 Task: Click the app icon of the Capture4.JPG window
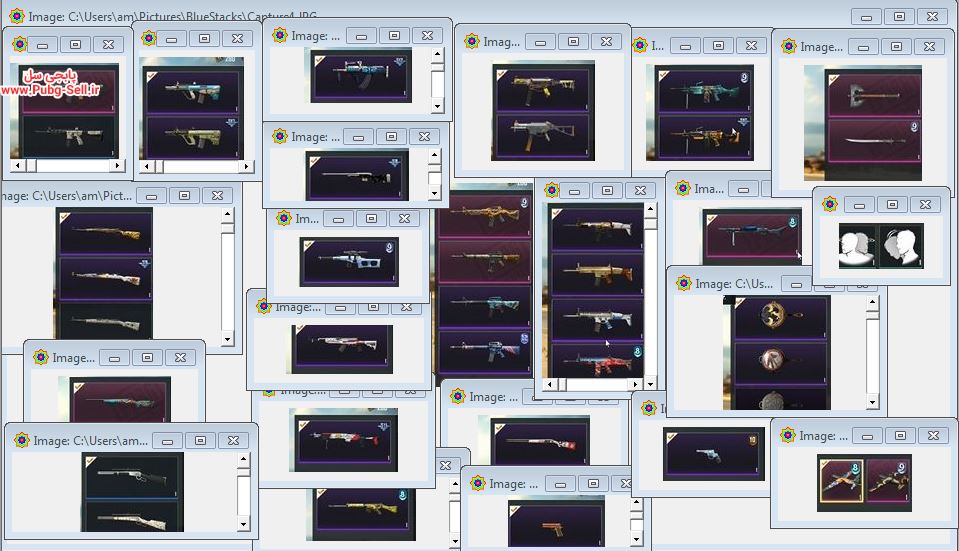pos(17,17)
